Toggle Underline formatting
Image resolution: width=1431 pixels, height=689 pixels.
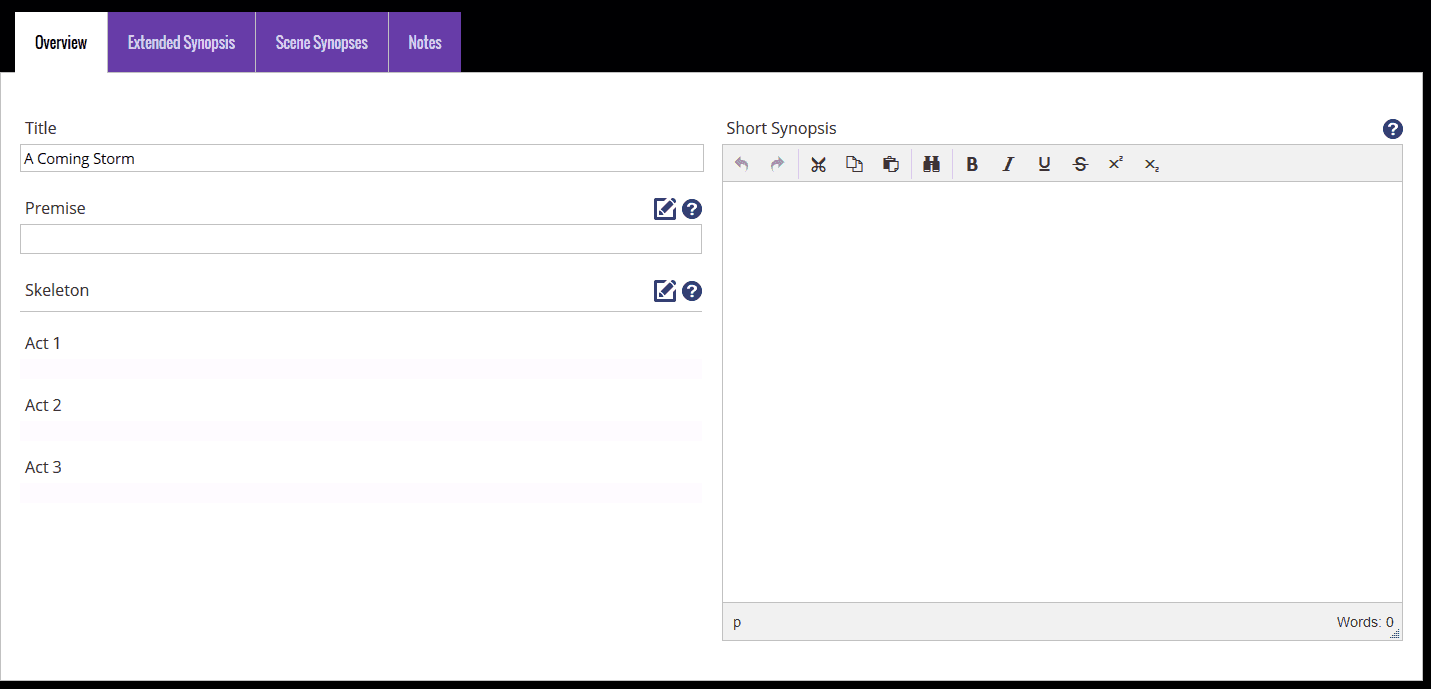(1044, 164)
